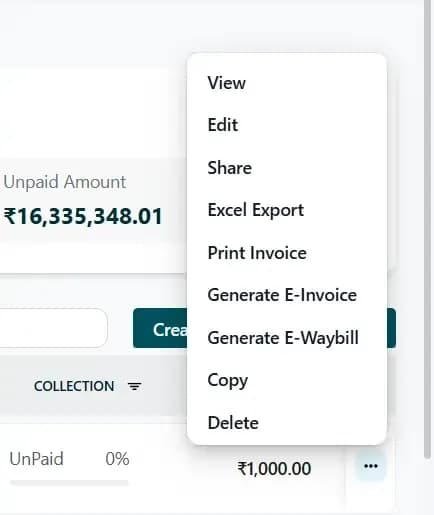
Task: Click the ₹1,000.00 amount cell
Action: click(274, 468)
